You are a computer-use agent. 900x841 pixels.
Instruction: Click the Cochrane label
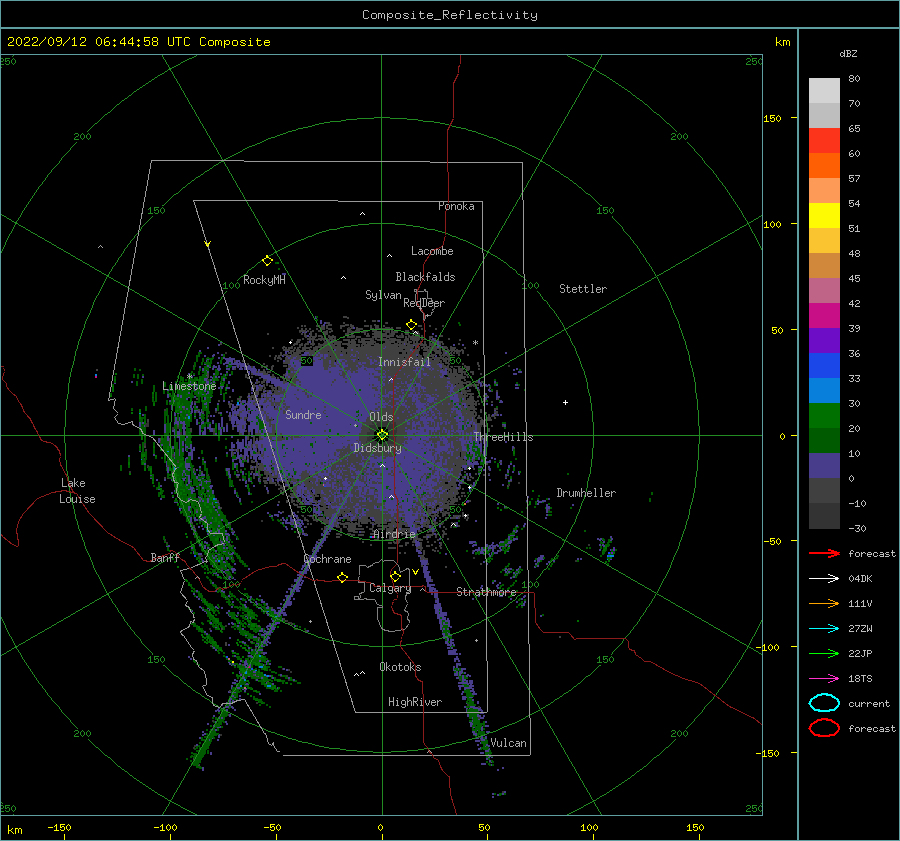(327, 559)
